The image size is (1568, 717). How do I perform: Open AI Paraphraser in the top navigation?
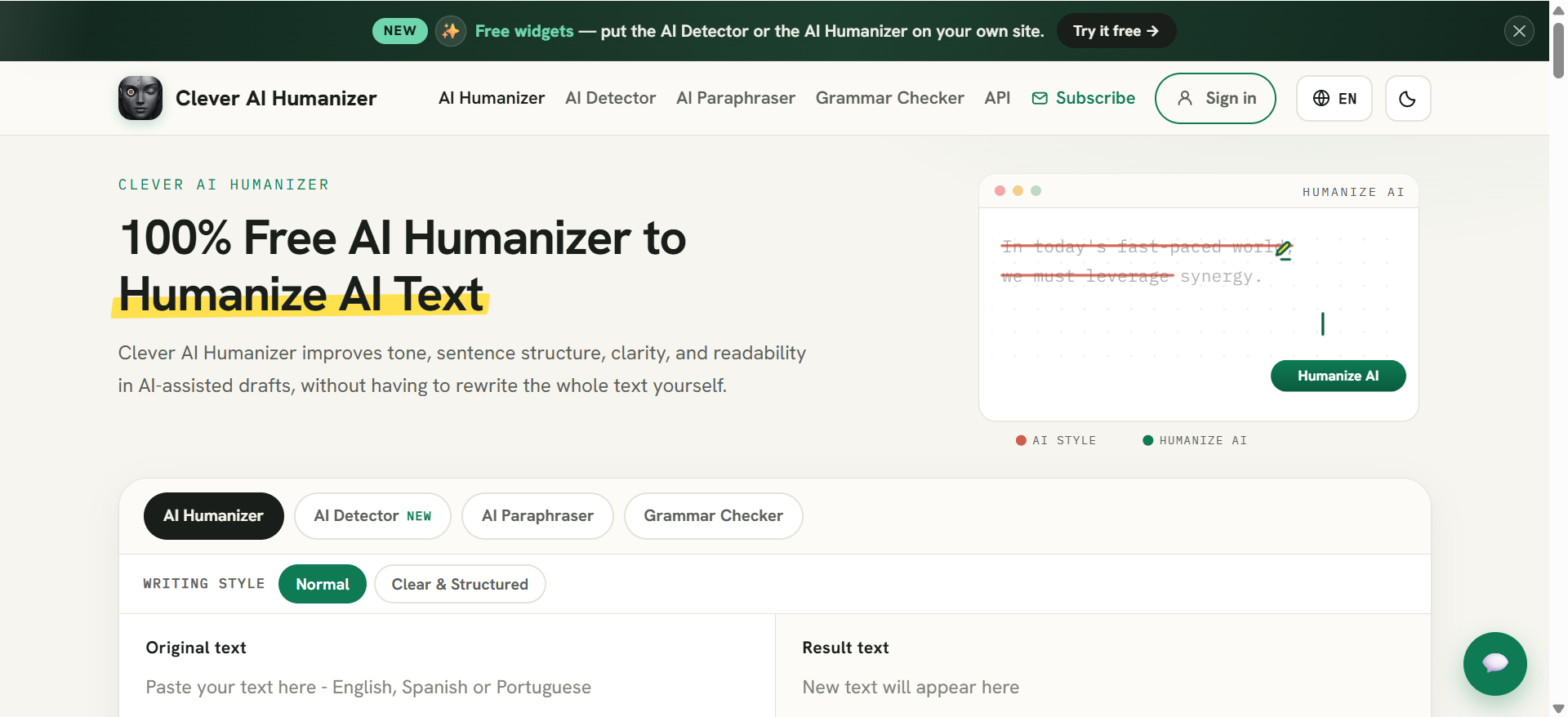coord(736,98)
